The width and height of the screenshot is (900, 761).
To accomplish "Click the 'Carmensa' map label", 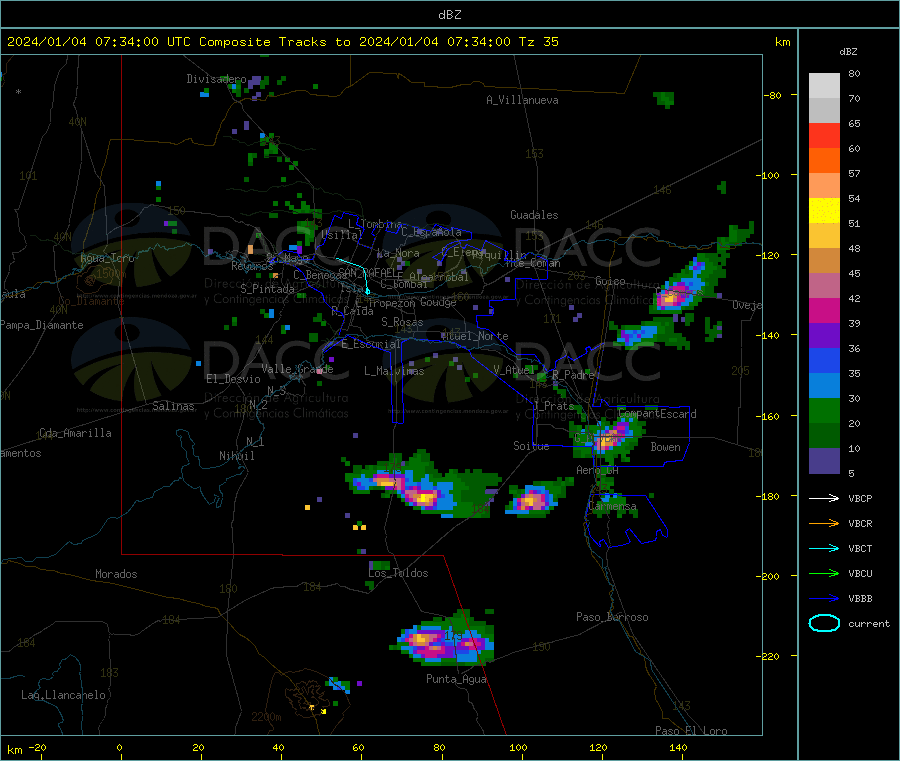I will coord(612,506).
